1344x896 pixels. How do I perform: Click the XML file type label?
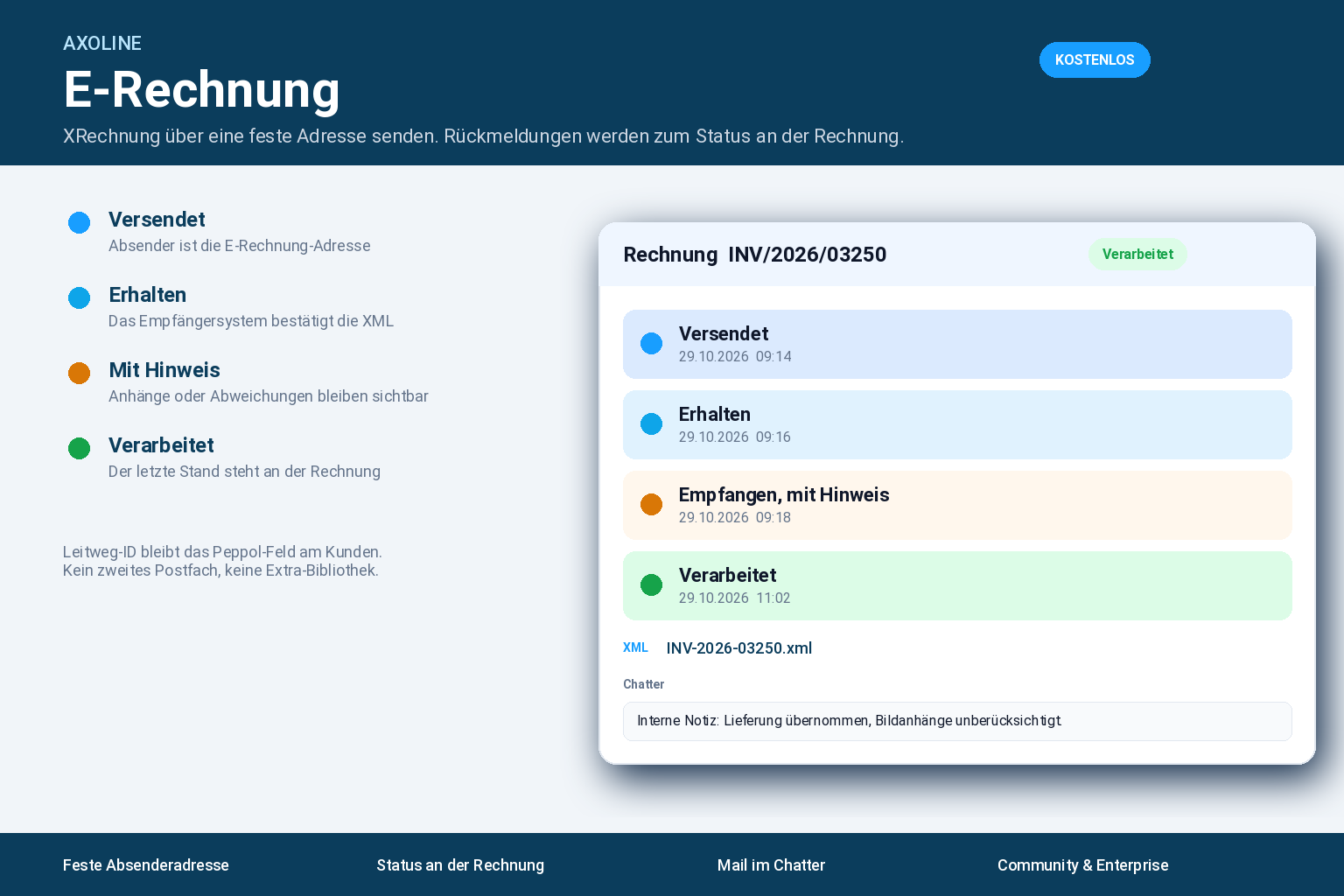pyautogui.click(x=635, y=647)
